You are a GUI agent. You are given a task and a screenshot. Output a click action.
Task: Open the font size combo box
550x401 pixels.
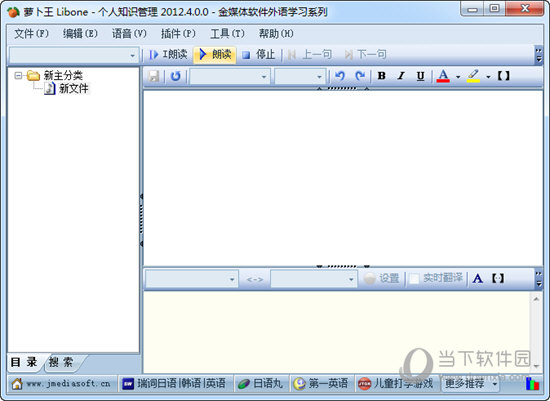click(x=300, y=76)
